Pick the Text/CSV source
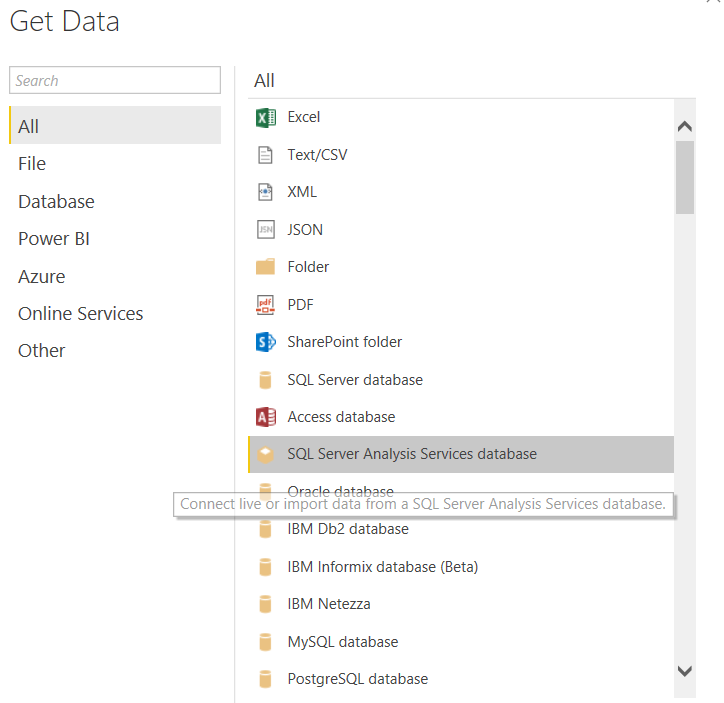This screenshot has width=724, height=703. 461,155
